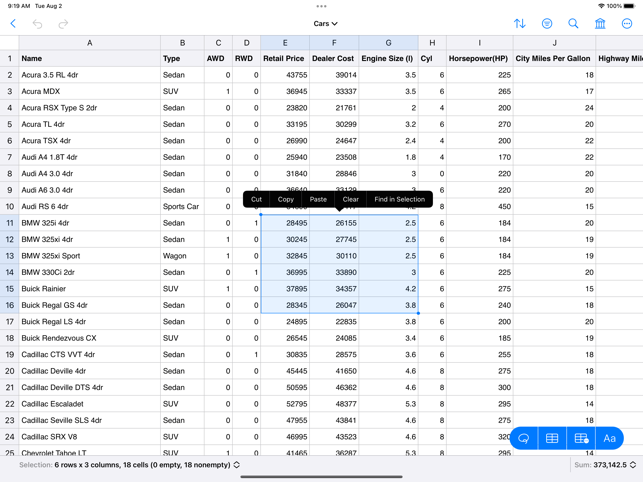Select the Acura MDX cell
Screen dimensions: 643x482
pos(89,91)
